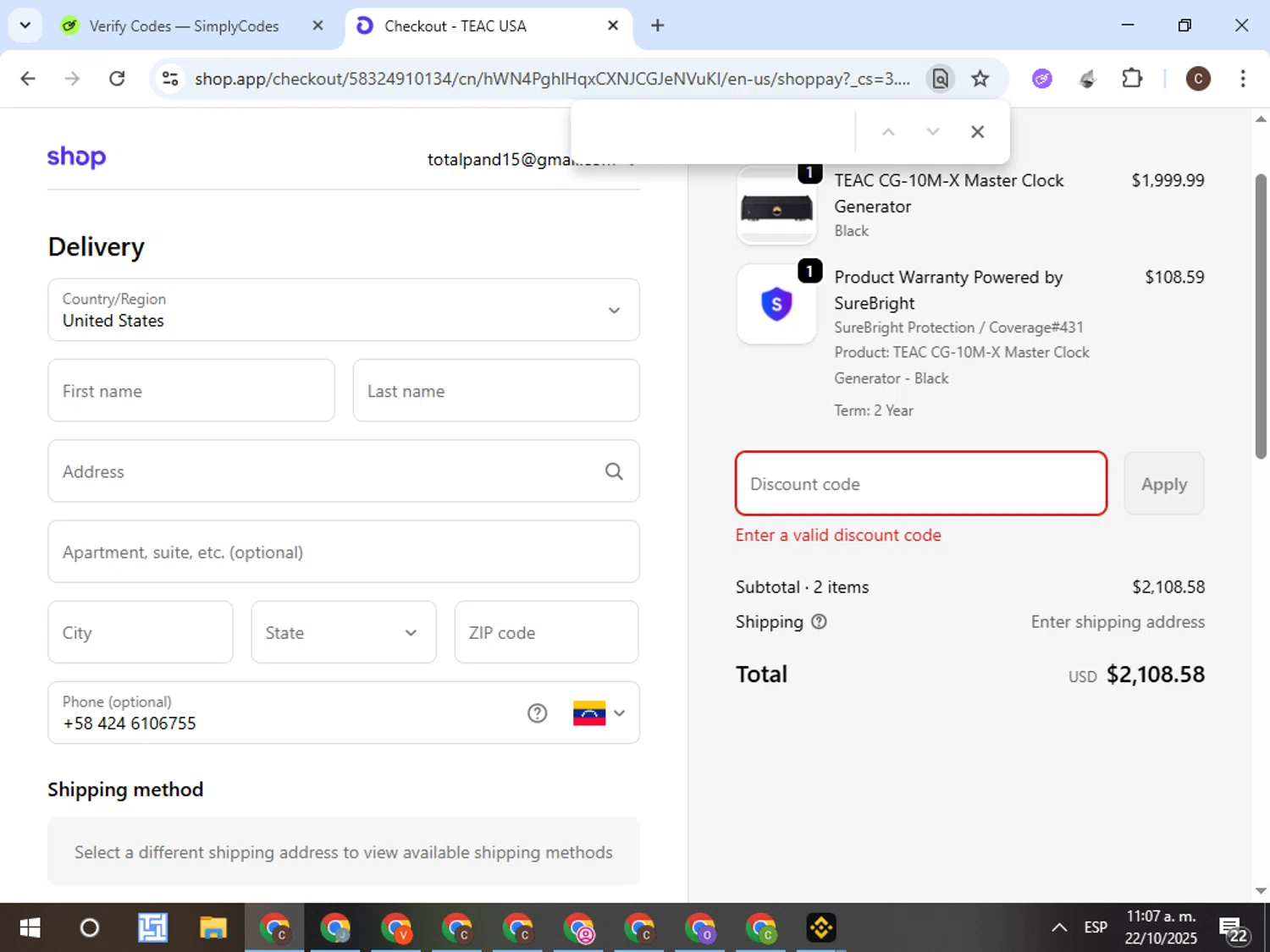
Task: Click the order summary vertical scrollbar
Action: click(x=1261, y=317)
